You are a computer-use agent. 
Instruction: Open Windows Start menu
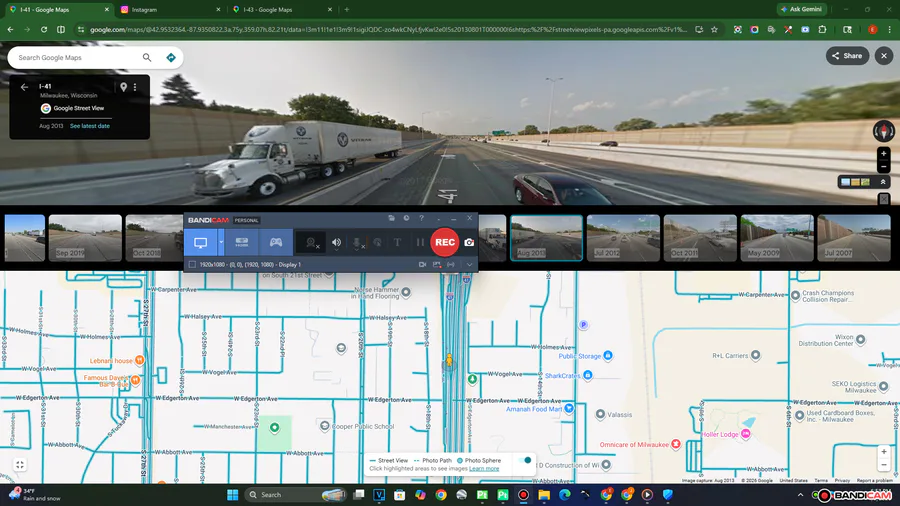(x=232, y=495)
